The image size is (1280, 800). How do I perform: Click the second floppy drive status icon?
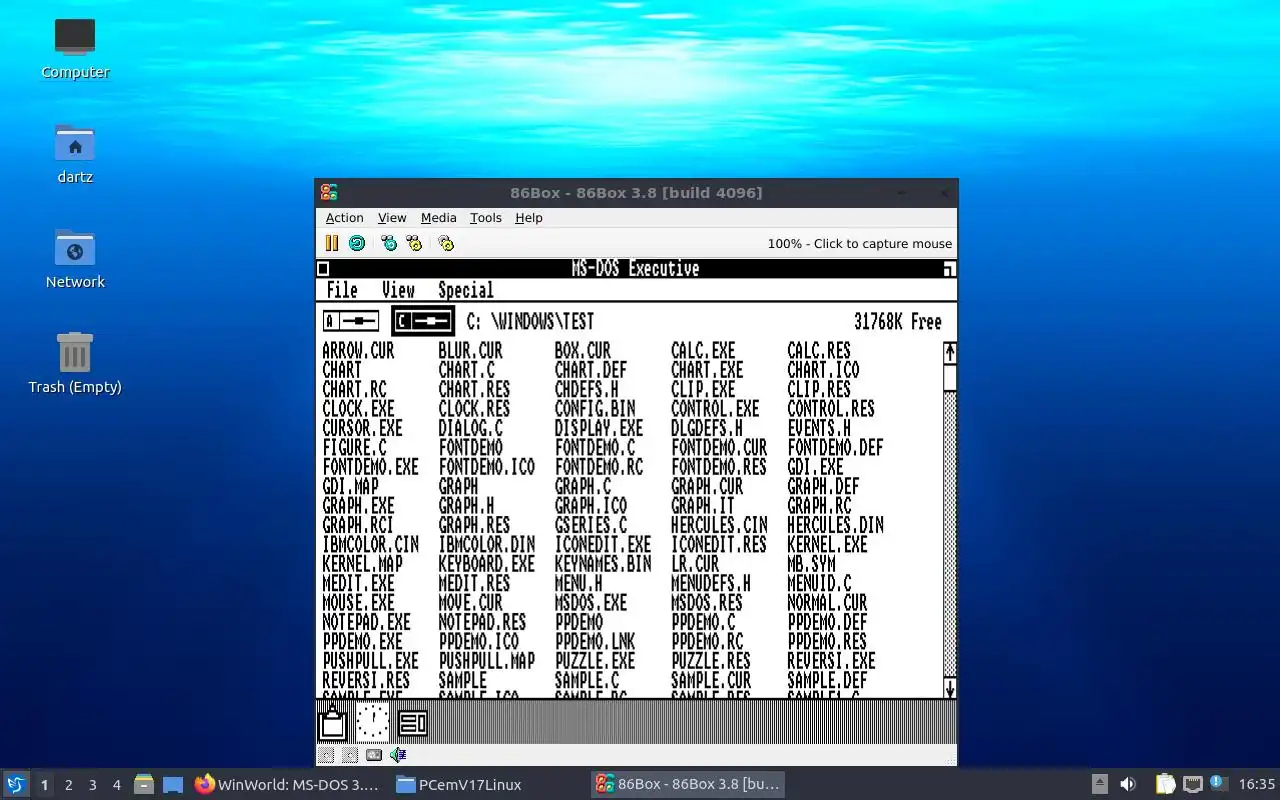click(349, 755)
